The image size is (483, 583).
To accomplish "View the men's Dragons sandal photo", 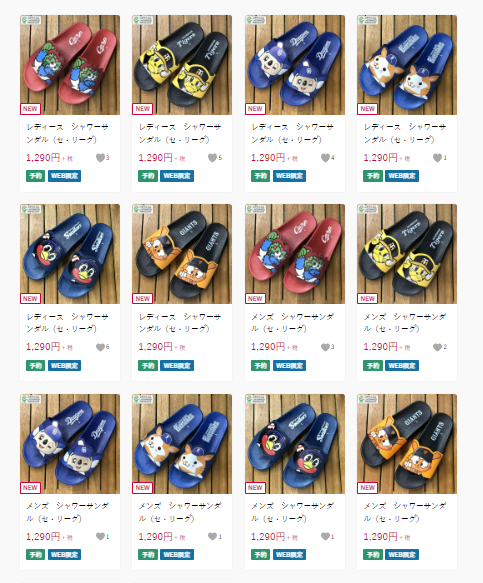I will pyautogui.click(x=70, y=444).
